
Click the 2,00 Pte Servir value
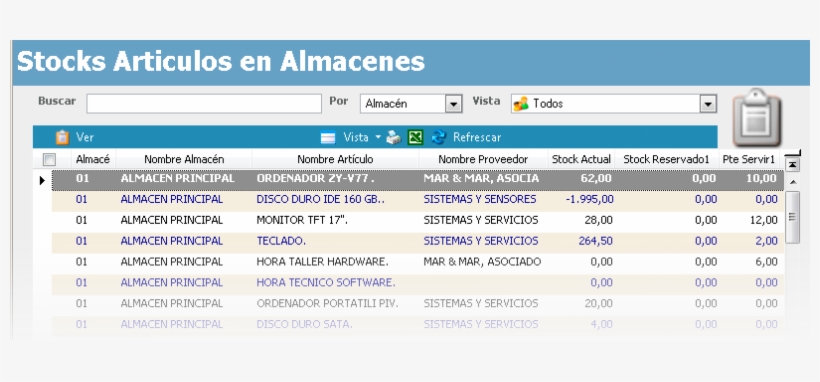(767, 241)
